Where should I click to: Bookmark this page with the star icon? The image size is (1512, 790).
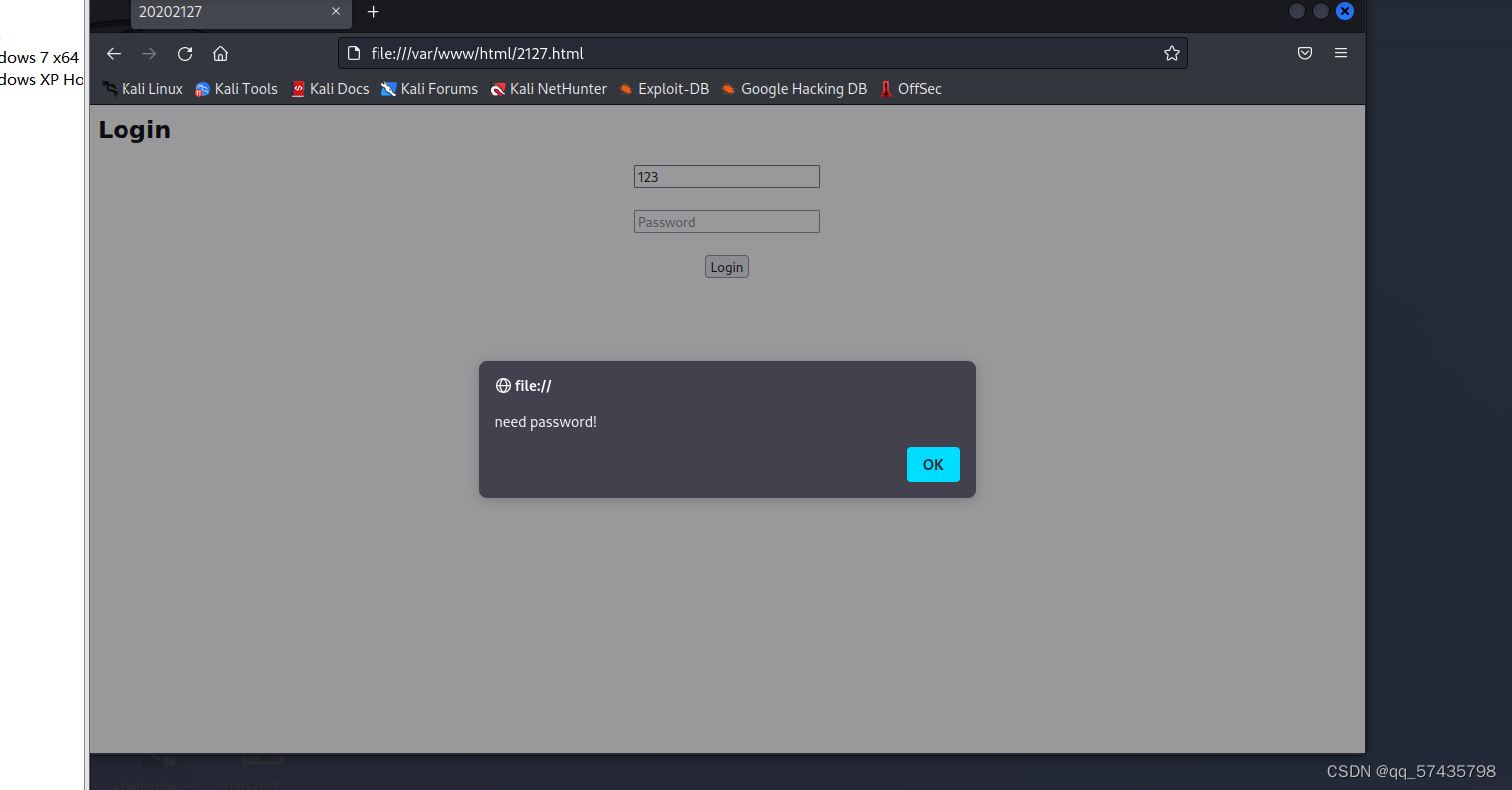pyautogui.click(x=1172, y=54)
